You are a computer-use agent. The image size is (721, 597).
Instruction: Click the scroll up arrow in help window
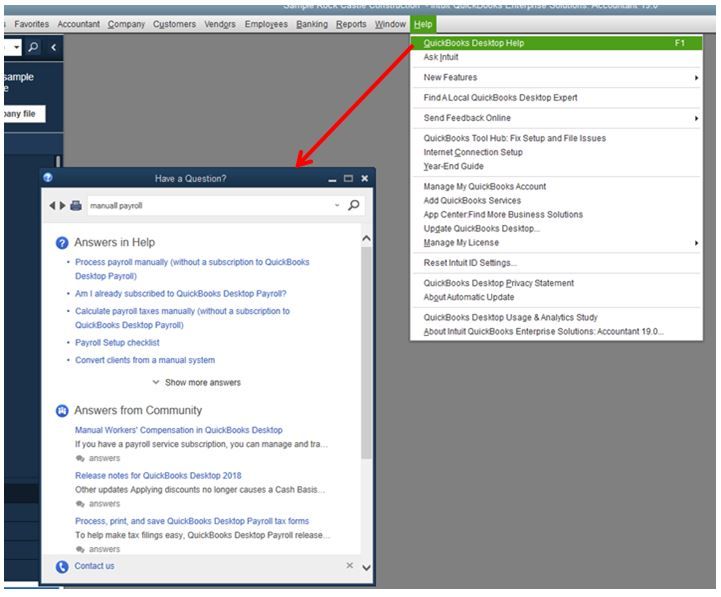(366, 238)
